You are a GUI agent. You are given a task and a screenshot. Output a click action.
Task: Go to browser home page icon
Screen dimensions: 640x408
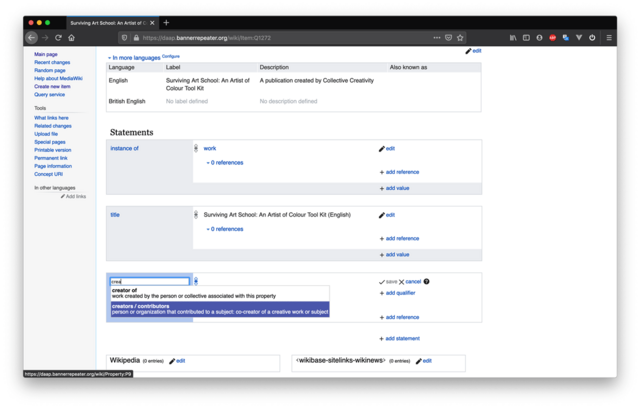pyautogui.click(x=71, y=37)
